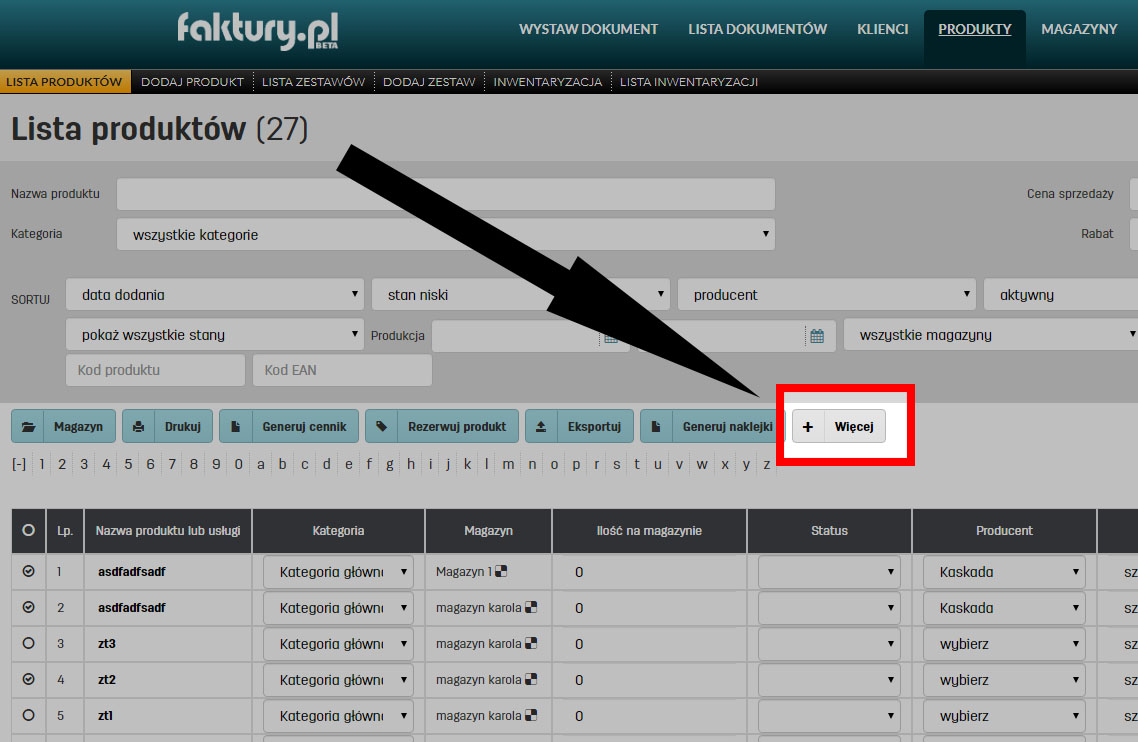1138x742 pixels.
Task: Open the Klienci top menu
Action: coord(882,29)
